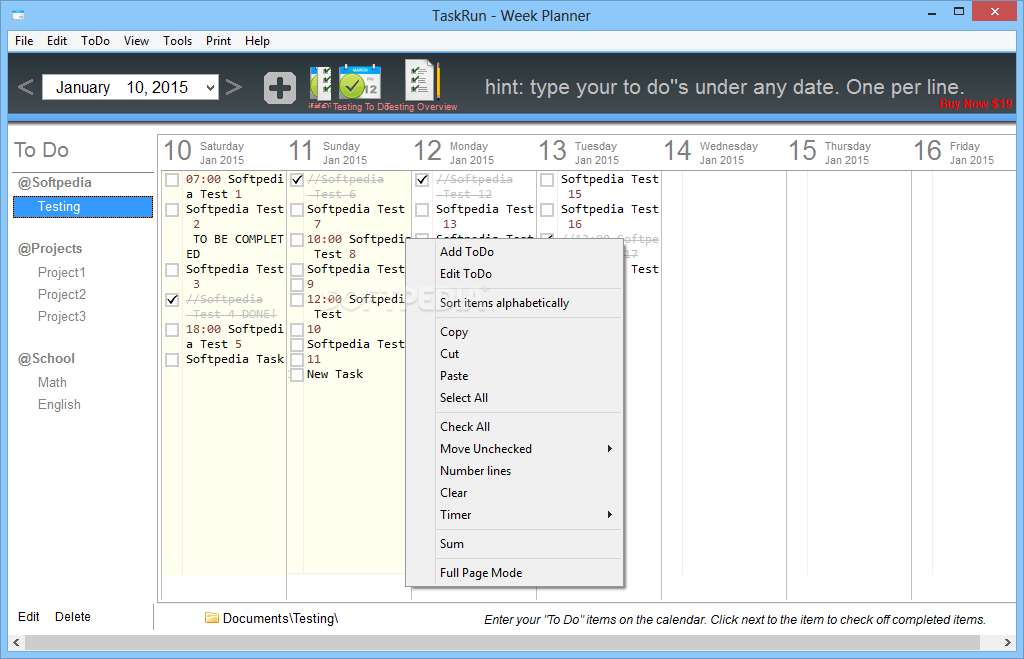Go to previous week with left arrow
1024x659 pixels.
coord(25,87)
